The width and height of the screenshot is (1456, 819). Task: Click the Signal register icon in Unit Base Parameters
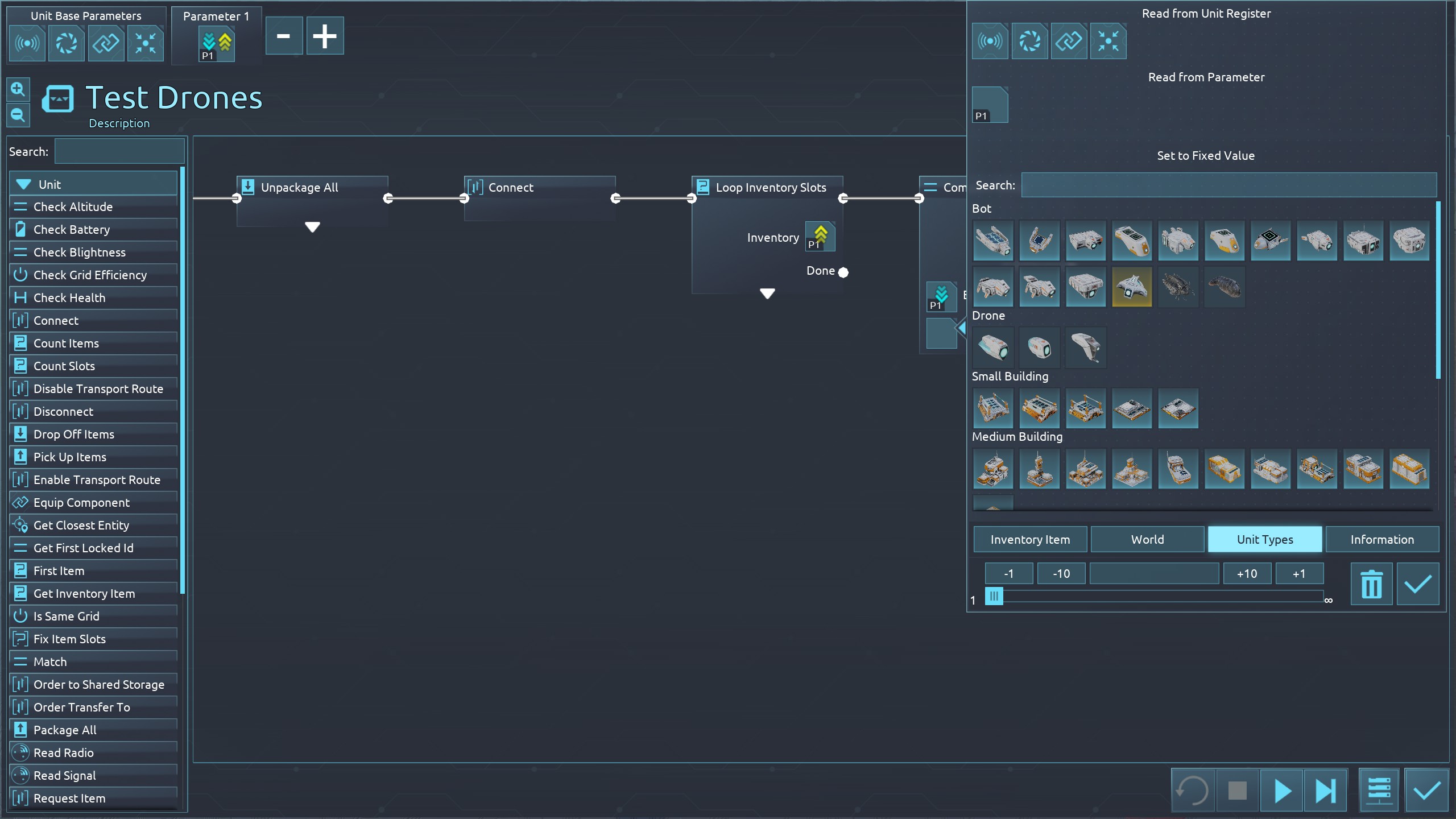click(27, 43)
